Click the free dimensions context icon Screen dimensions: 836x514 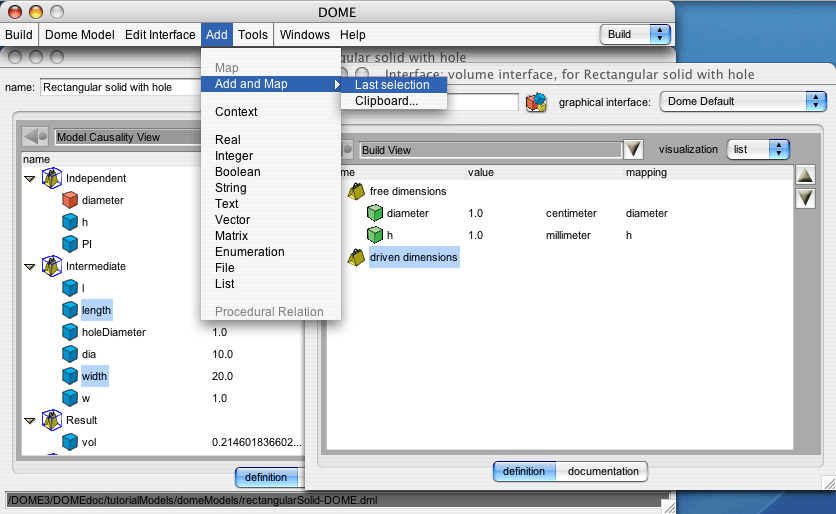356,191
